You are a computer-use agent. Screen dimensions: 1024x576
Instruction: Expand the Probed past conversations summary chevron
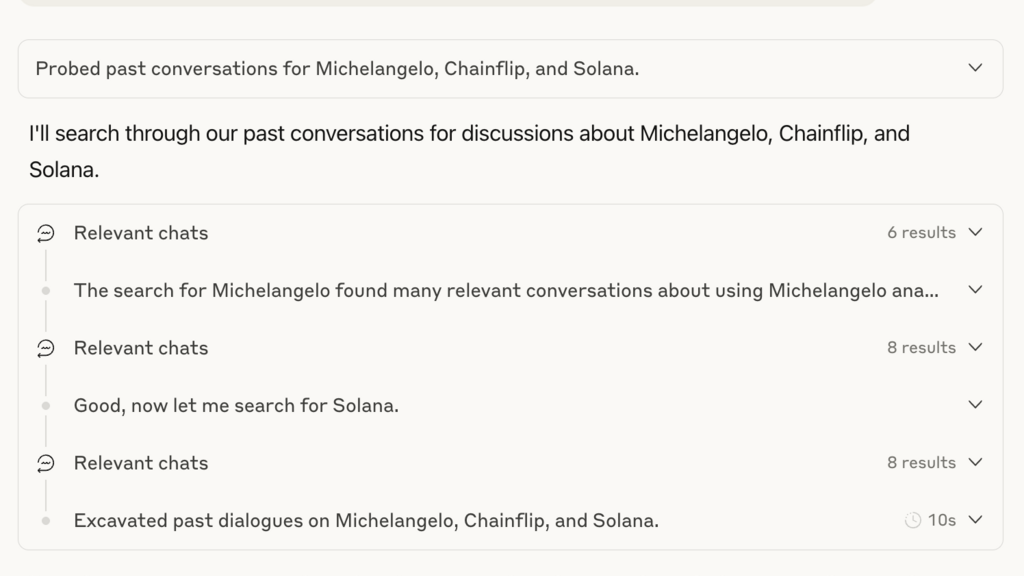975,68
